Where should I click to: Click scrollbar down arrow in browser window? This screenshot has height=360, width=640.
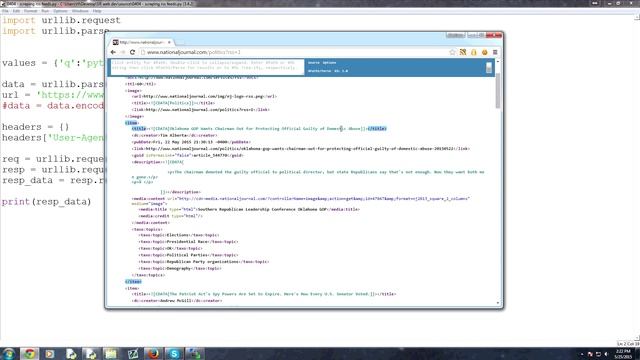498,303
